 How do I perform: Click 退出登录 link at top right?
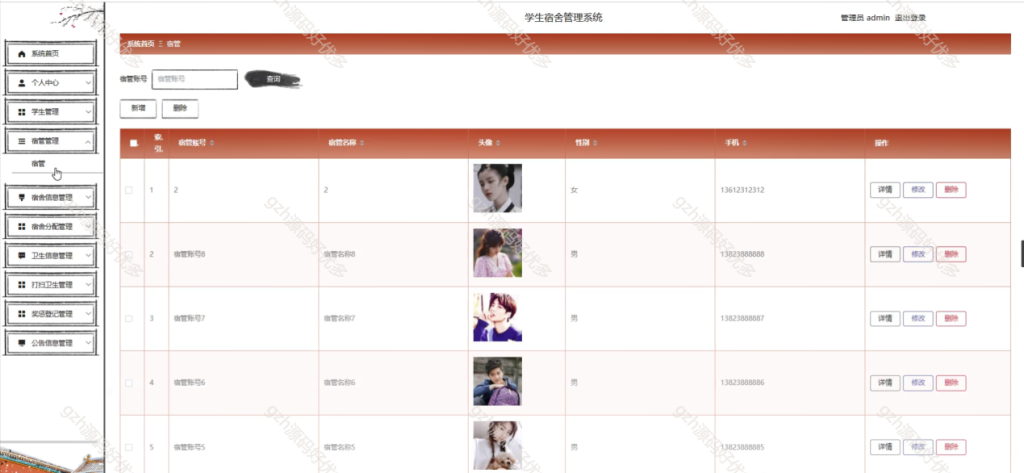click(x=910, y=18)
